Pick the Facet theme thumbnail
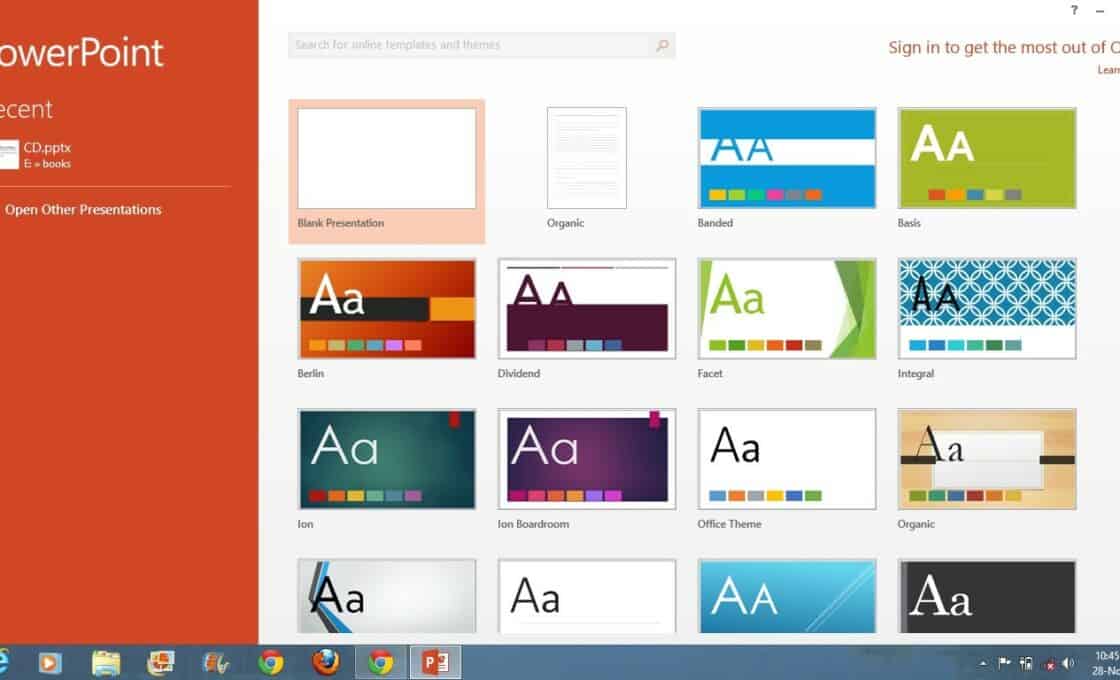Image resolution: width=1120 pixels, height=680 pixels. 786,309
